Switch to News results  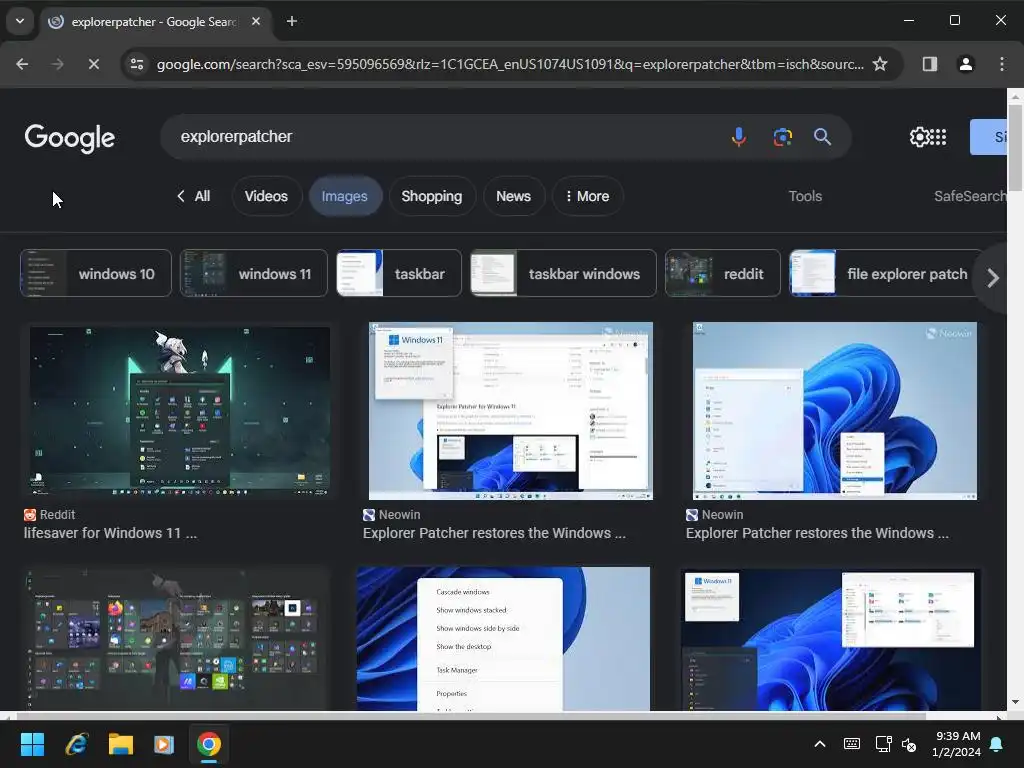point(513,196)
